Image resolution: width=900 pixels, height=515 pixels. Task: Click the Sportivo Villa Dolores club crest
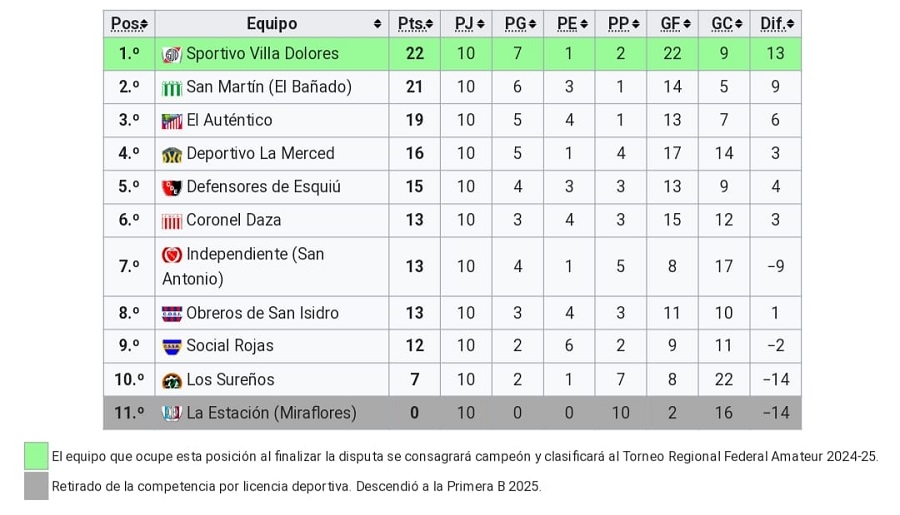click(172, 54)
